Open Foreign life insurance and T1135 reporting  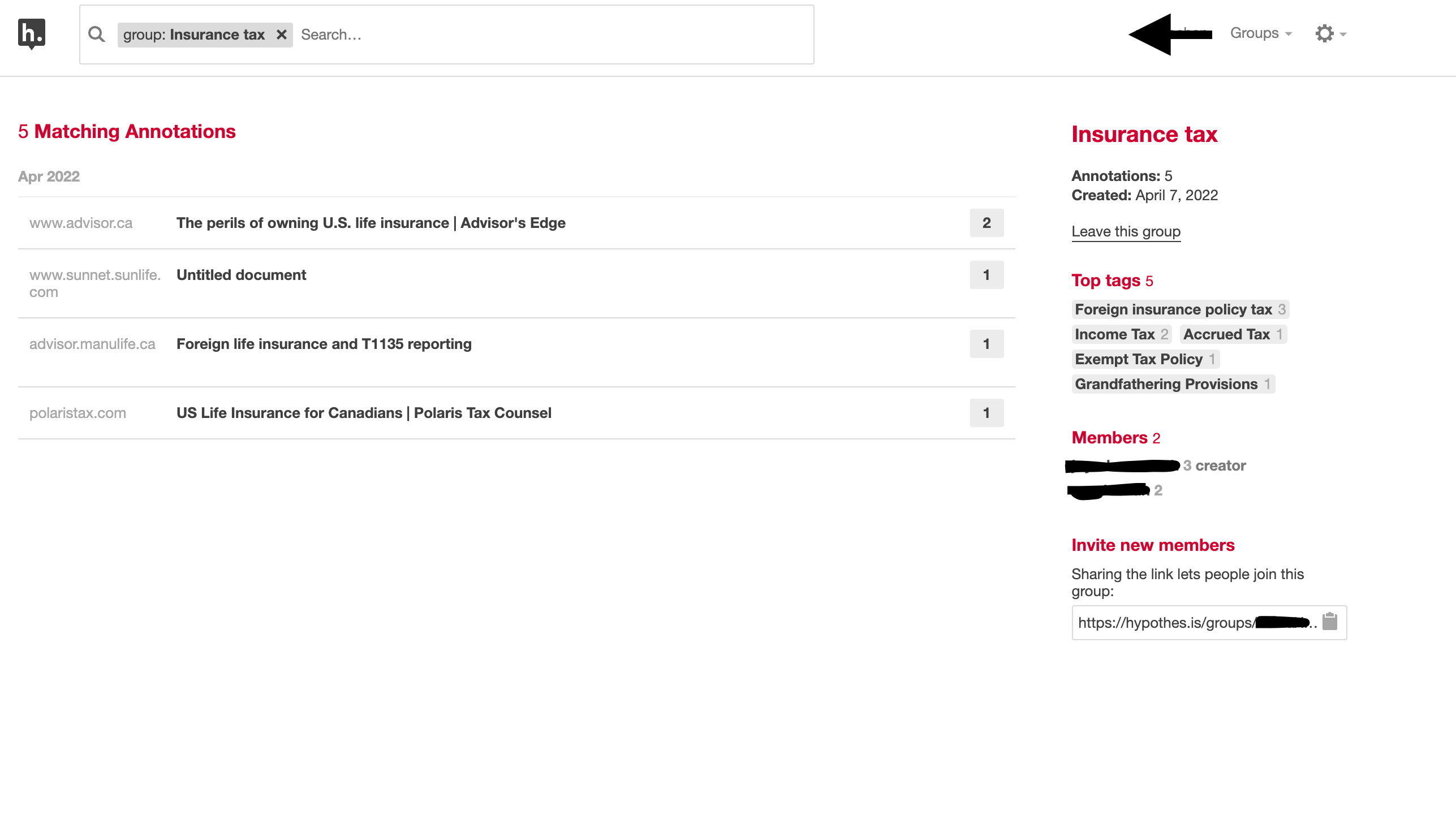click(324, 344)
